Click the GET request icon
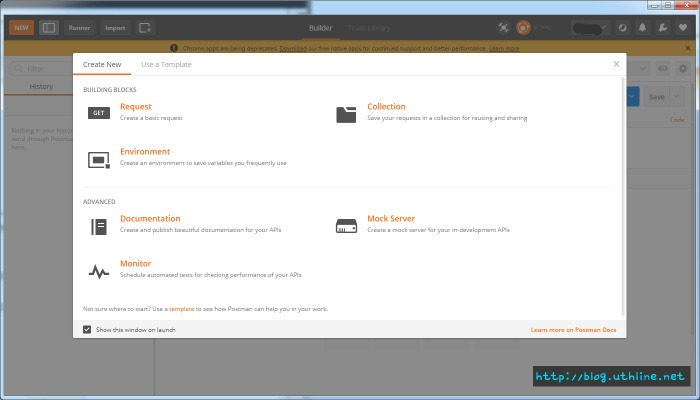 click(x=99, y=113)
